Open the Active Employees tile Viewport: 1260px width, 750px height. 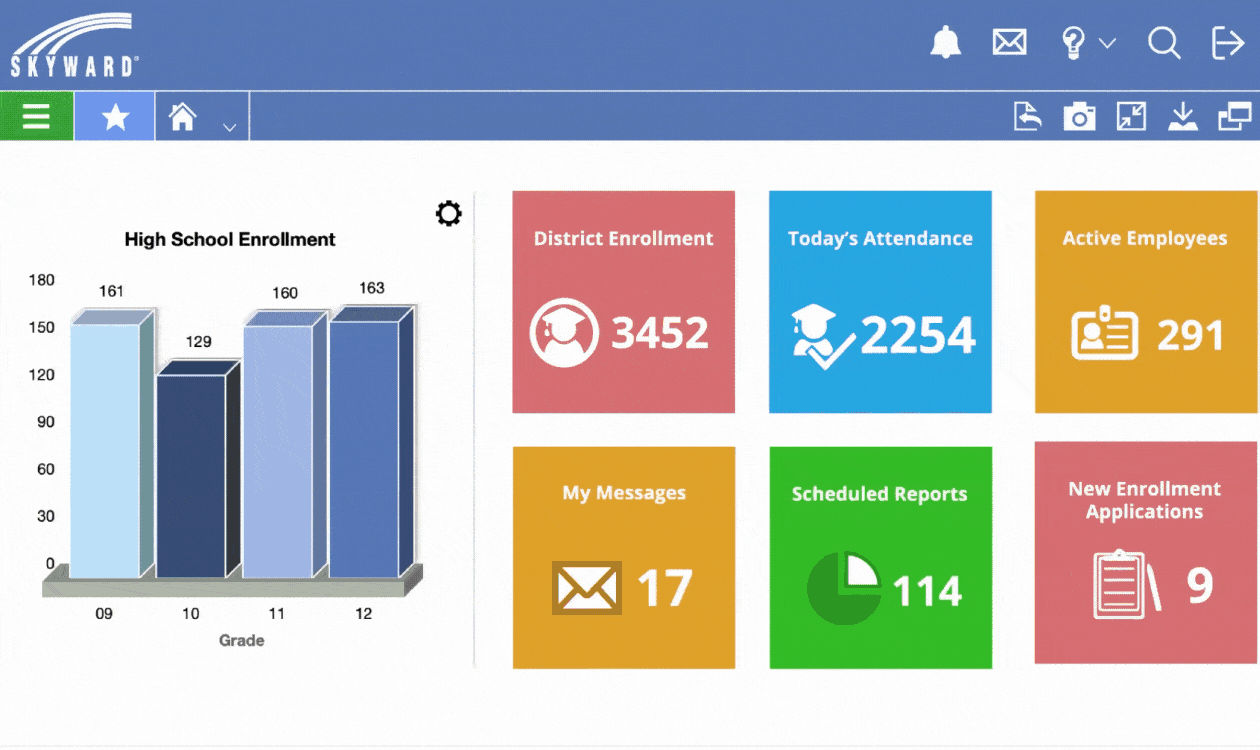(1146, 302)
